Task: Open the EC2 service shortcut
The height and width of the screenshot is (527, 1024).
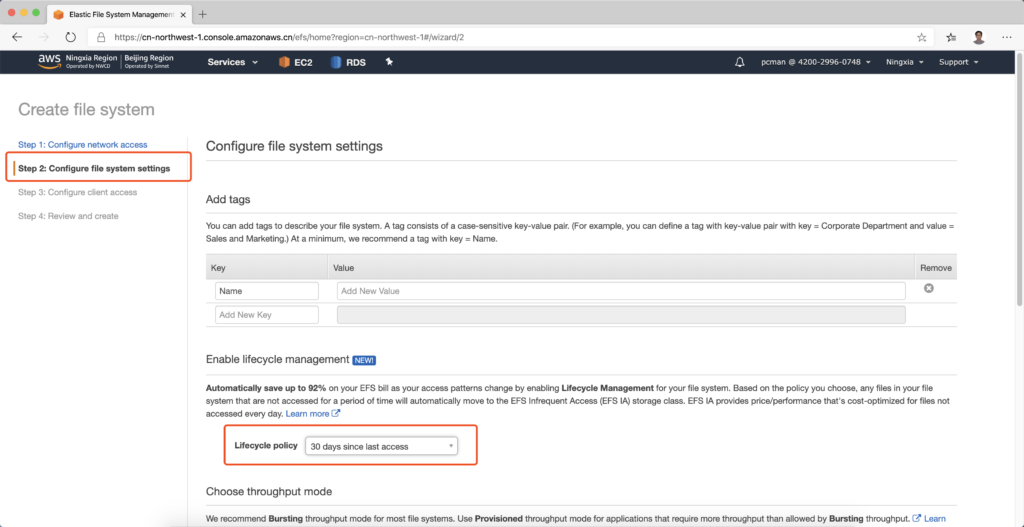Action: [x=294, y=62]
